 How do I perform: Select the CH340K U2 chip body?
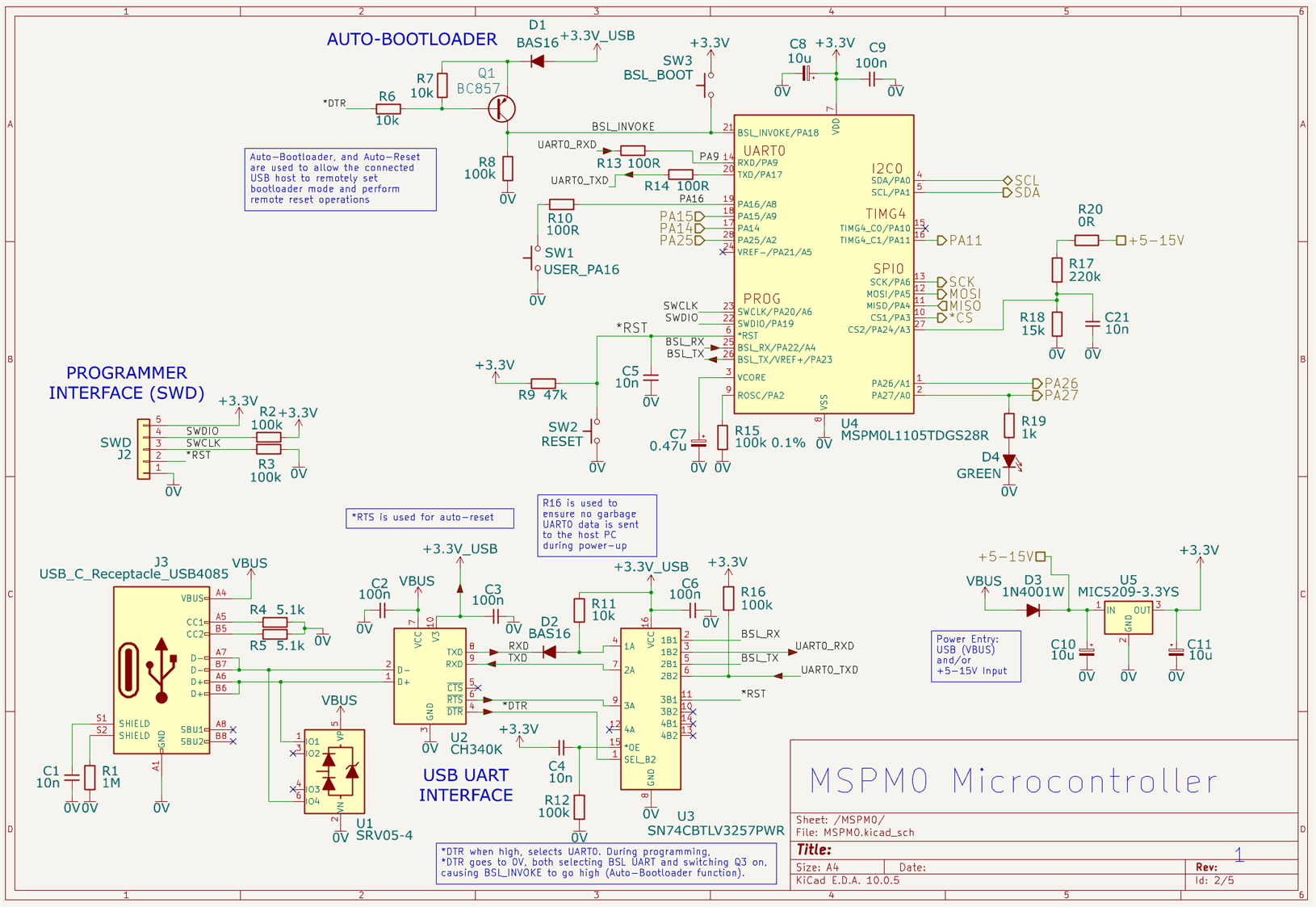[x=430, y=676]
